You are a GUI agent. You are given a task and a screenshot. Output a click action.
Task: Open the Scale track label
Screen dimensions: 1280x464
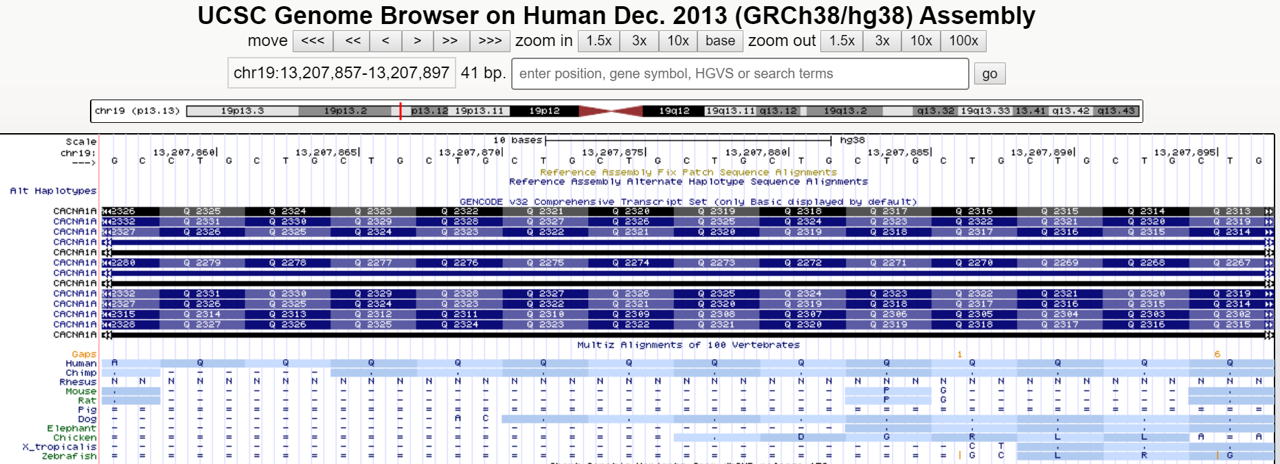[81, 142]
